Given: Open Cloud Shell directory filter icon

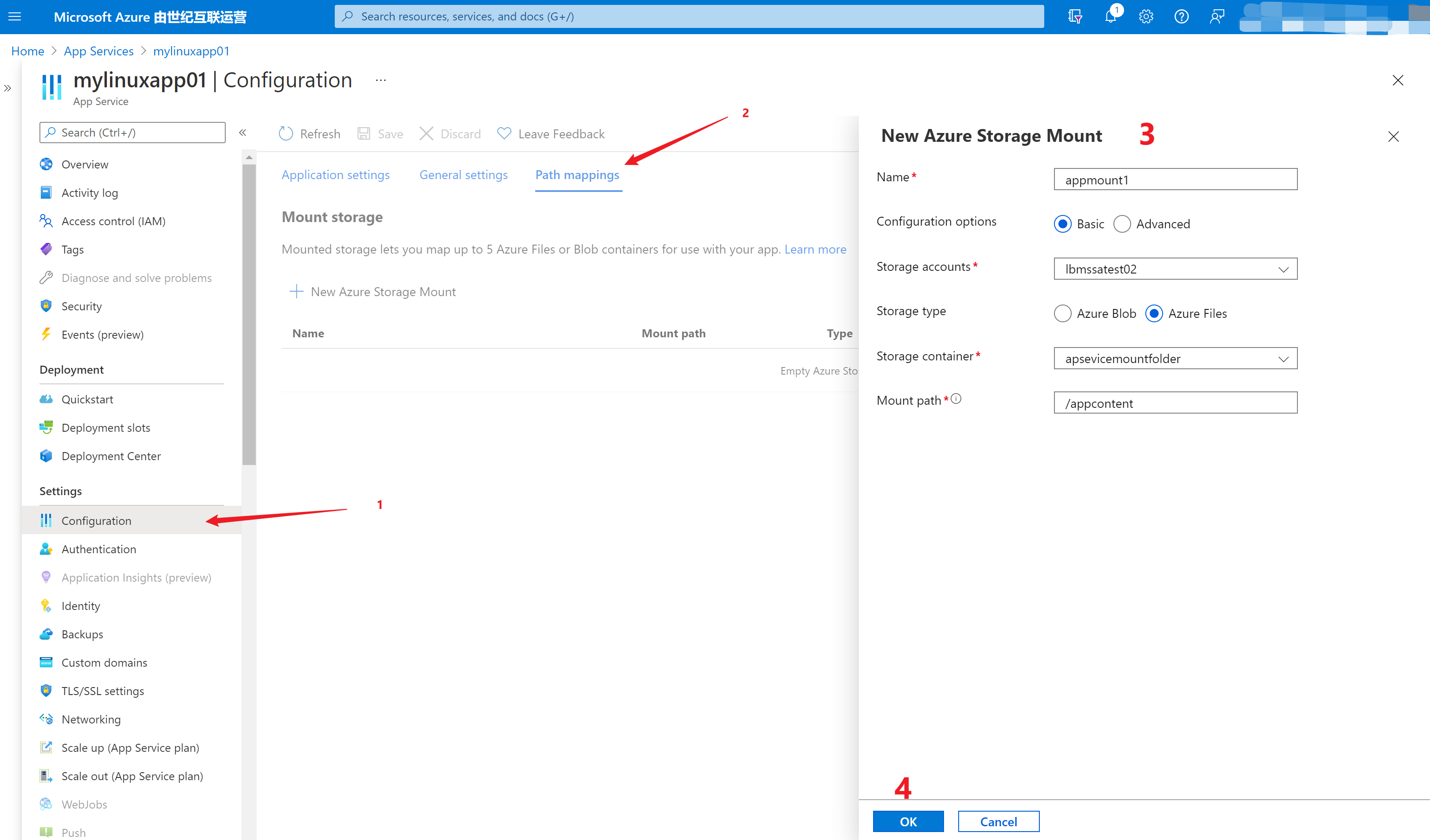Looking at the screenshot, I should [x=1074, y=16].
